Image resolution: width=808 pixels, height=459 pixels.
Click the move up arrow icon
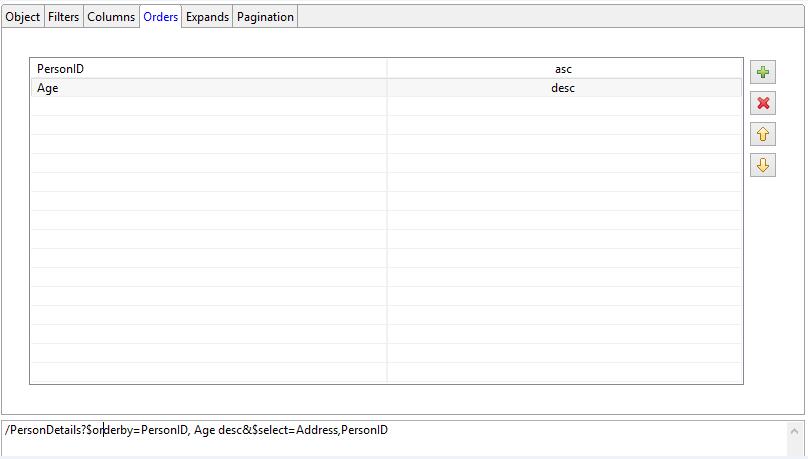[763, 134]
